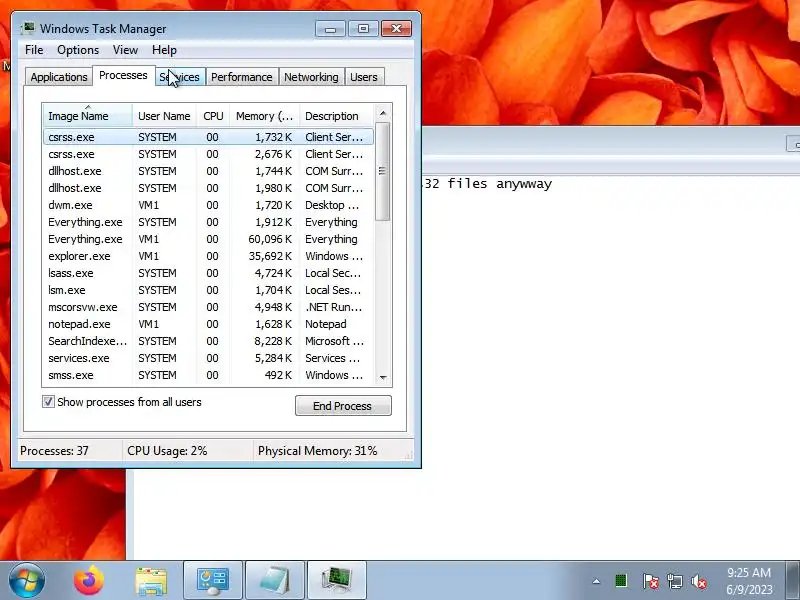The image size is (800, 600).
Task: Sort by User Name column header
Action: click(164, 116)
